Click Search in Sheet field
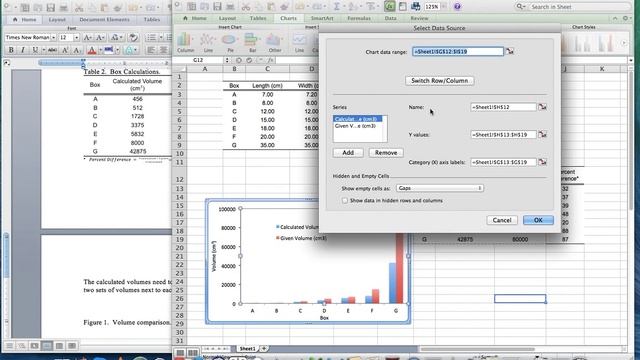640x360 pixels. tap(573, 7)
